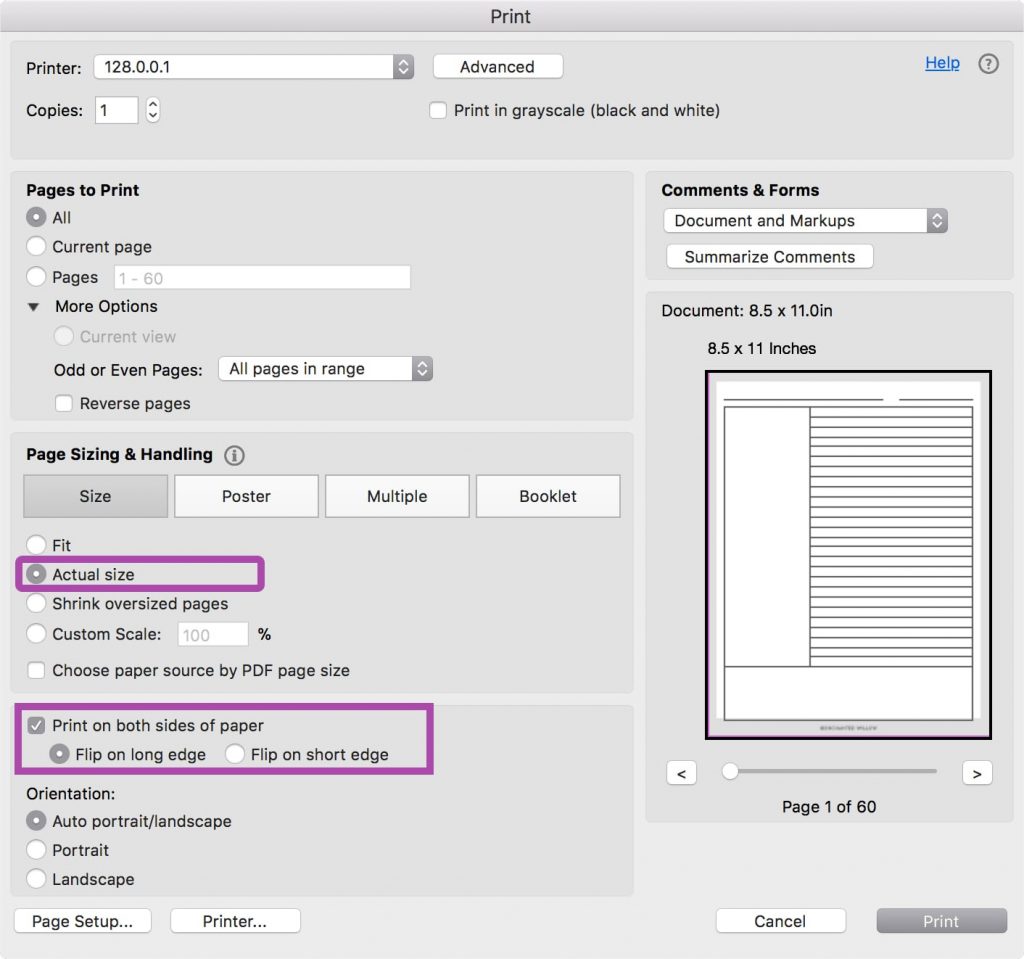Switch to the Booklet tab

click(x=547, y=496)
